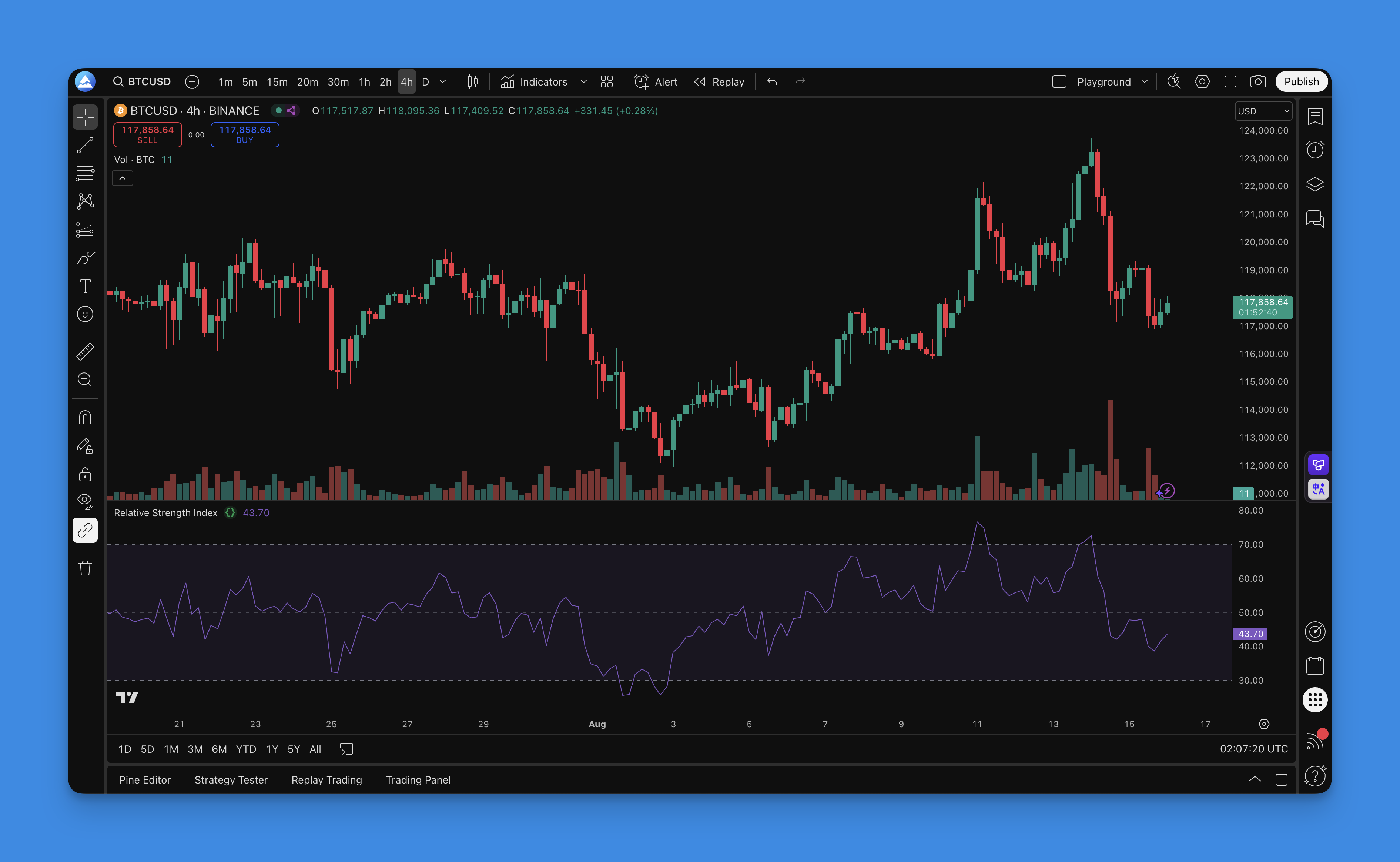This screenshot has height=862, width=1400.
Task: Click the trash remove objects icon
Action: click(x=85, y=568)
